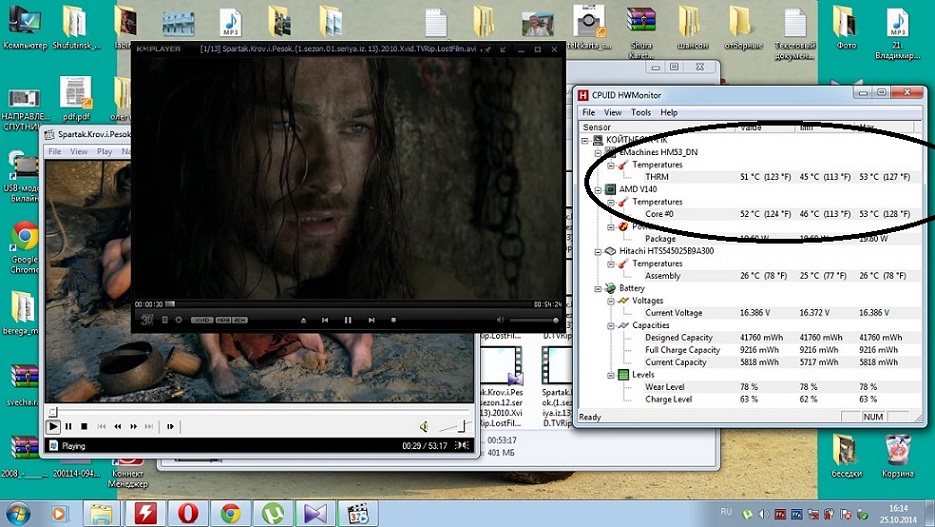Collapse the Capacities node under Battery

pos(611,326)
